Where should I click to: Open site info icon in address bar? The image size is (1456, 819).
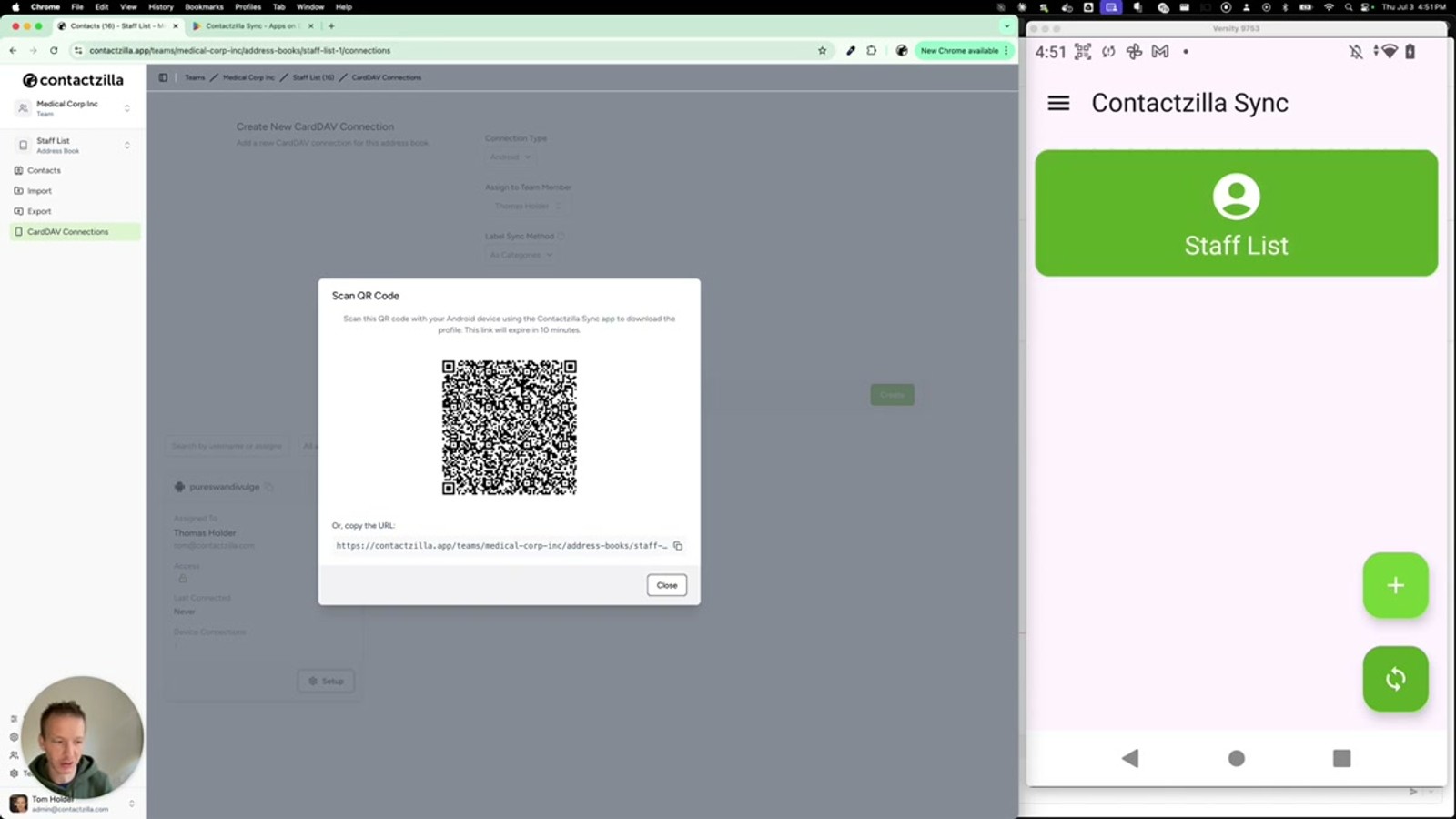click(x=77, y=51)
